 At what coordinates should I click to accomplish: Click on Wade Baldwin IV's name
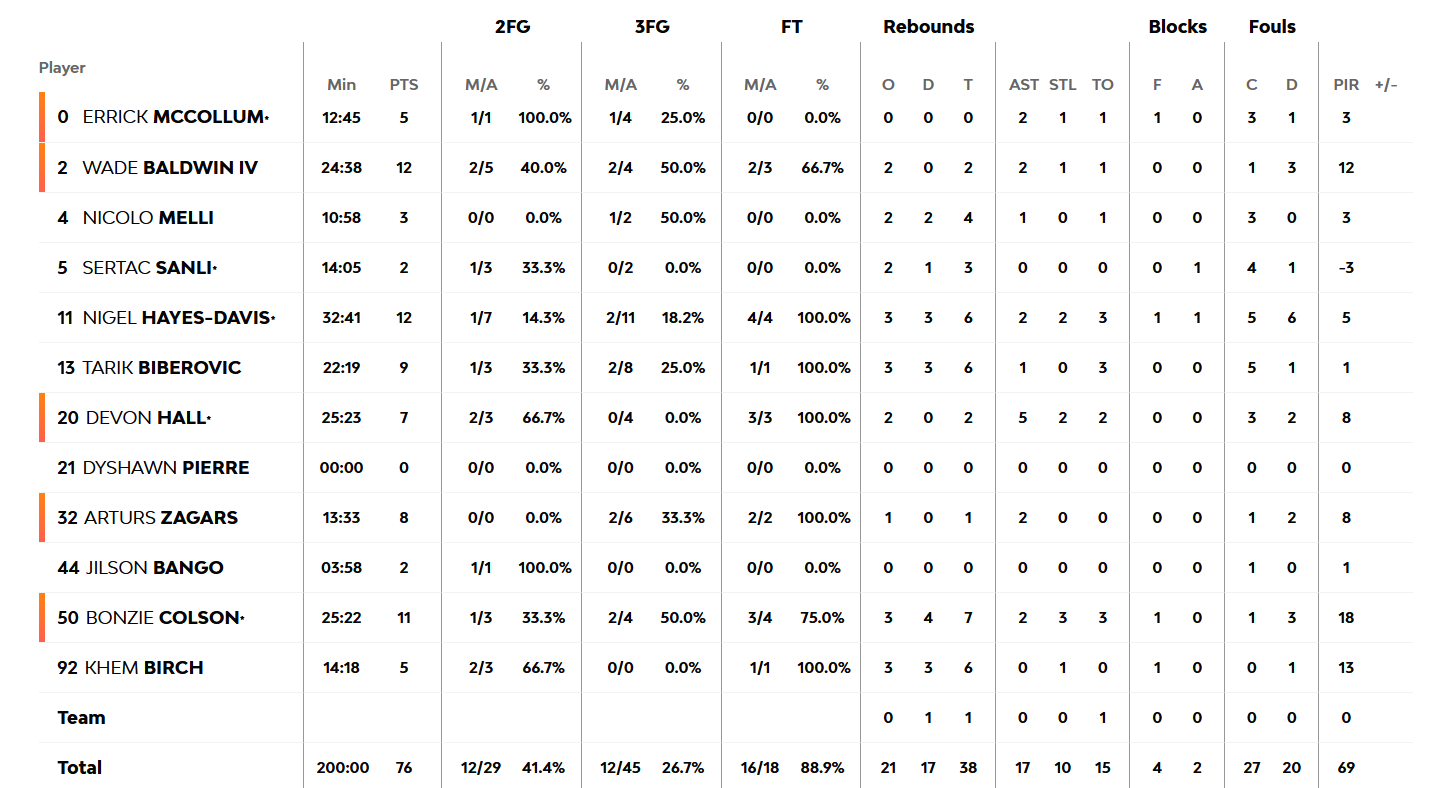point(169,167)
